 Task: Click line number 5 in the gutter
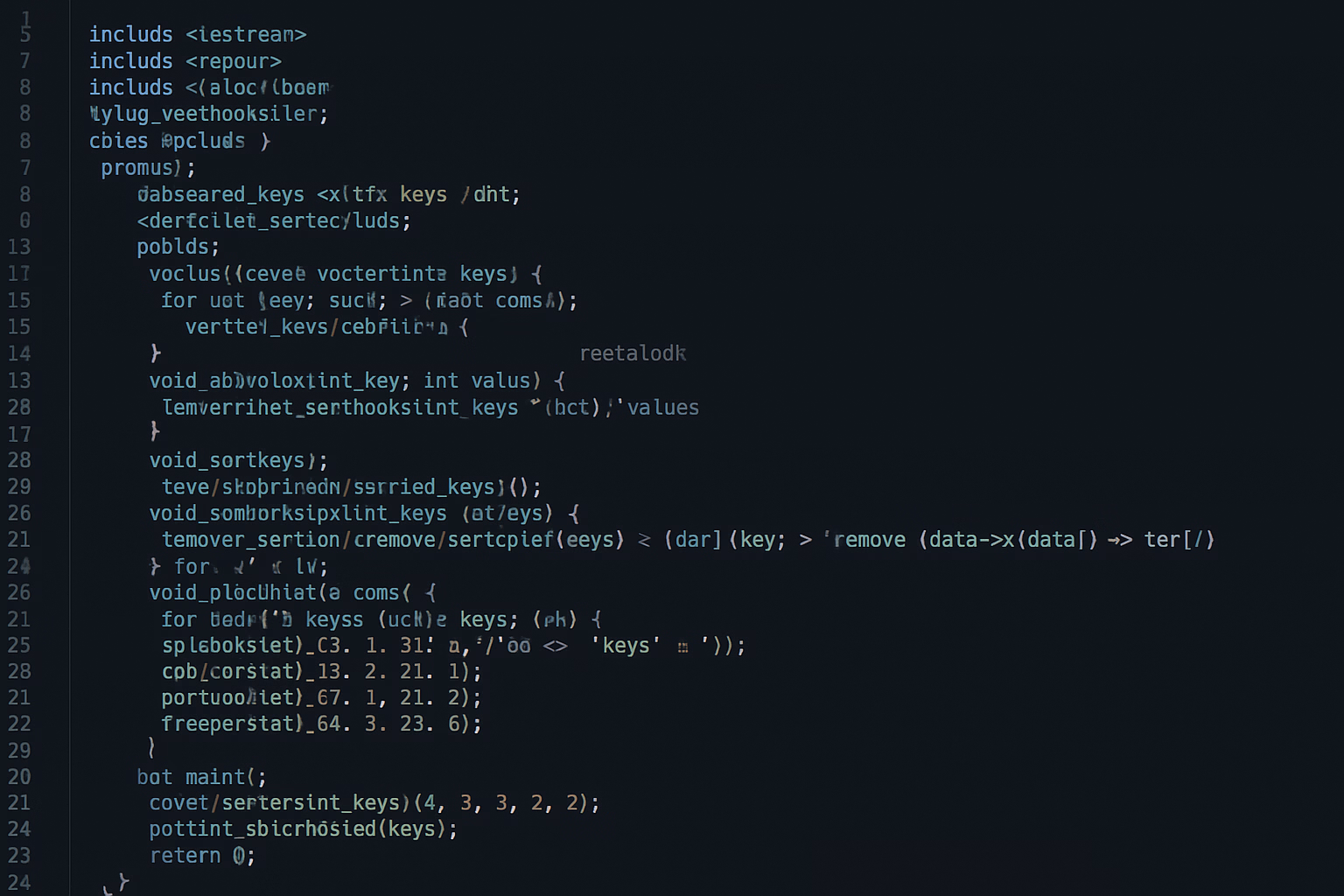click(24, 34)
